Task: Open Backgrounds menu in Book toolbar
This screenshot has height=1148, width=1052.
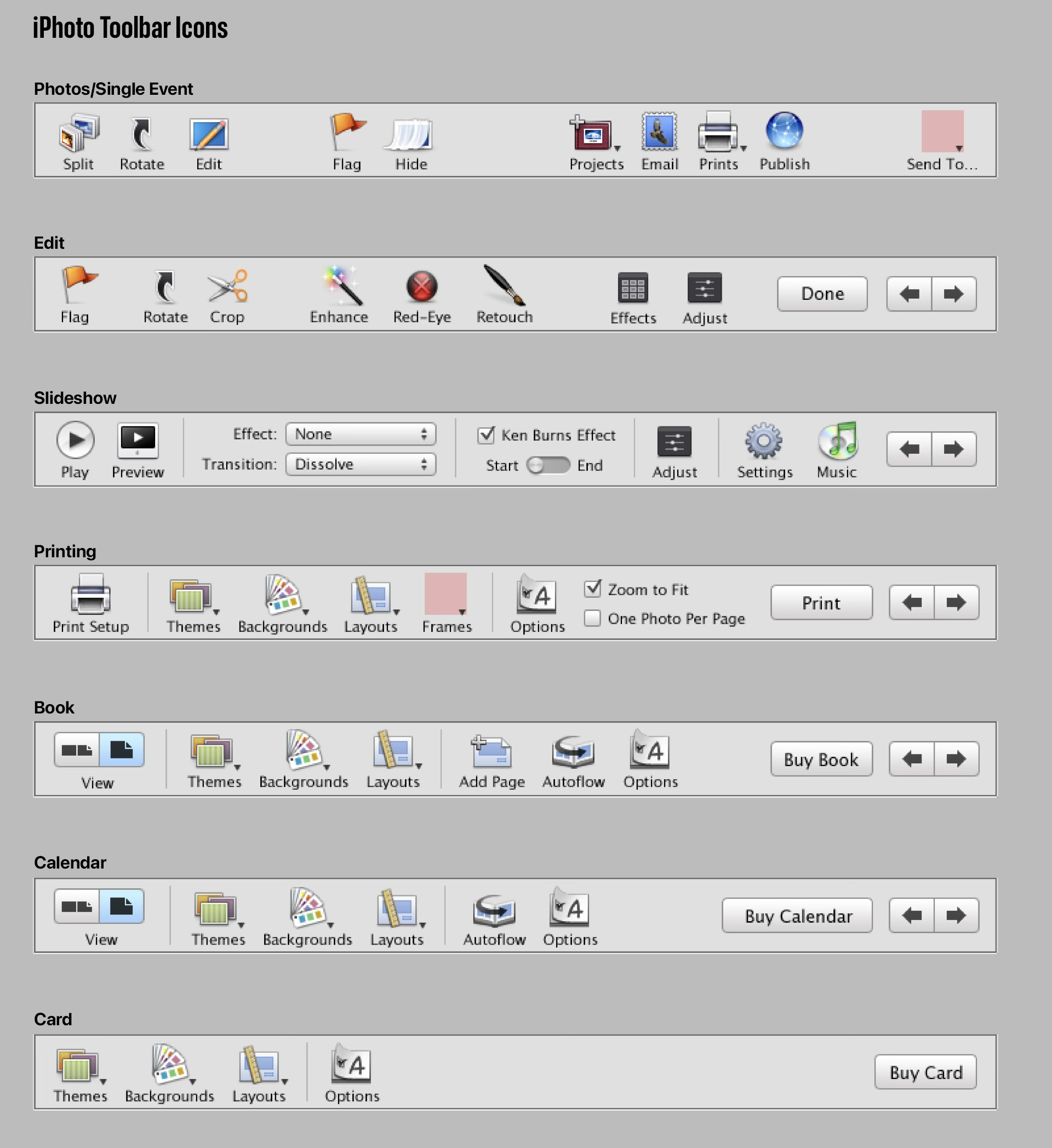Action: [307, 750]
